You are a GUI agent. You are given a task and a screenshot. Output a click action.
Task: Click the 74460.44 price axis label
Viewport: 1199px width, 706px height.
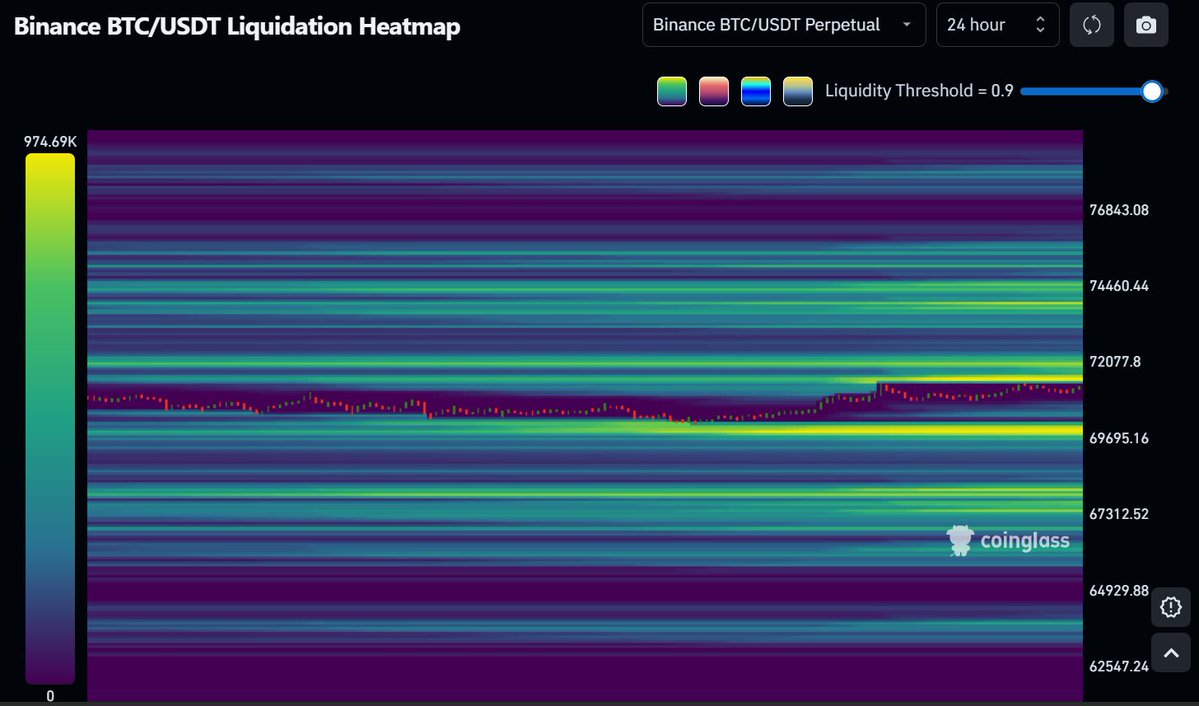pyautogui.click(x=1119, y=286)
